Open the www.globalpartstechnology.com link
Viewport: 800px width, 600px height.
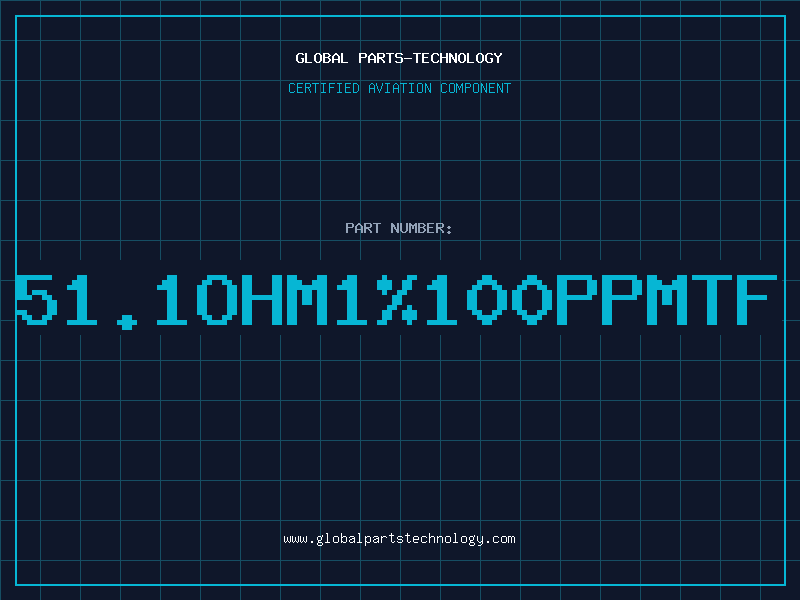(399, 539)
